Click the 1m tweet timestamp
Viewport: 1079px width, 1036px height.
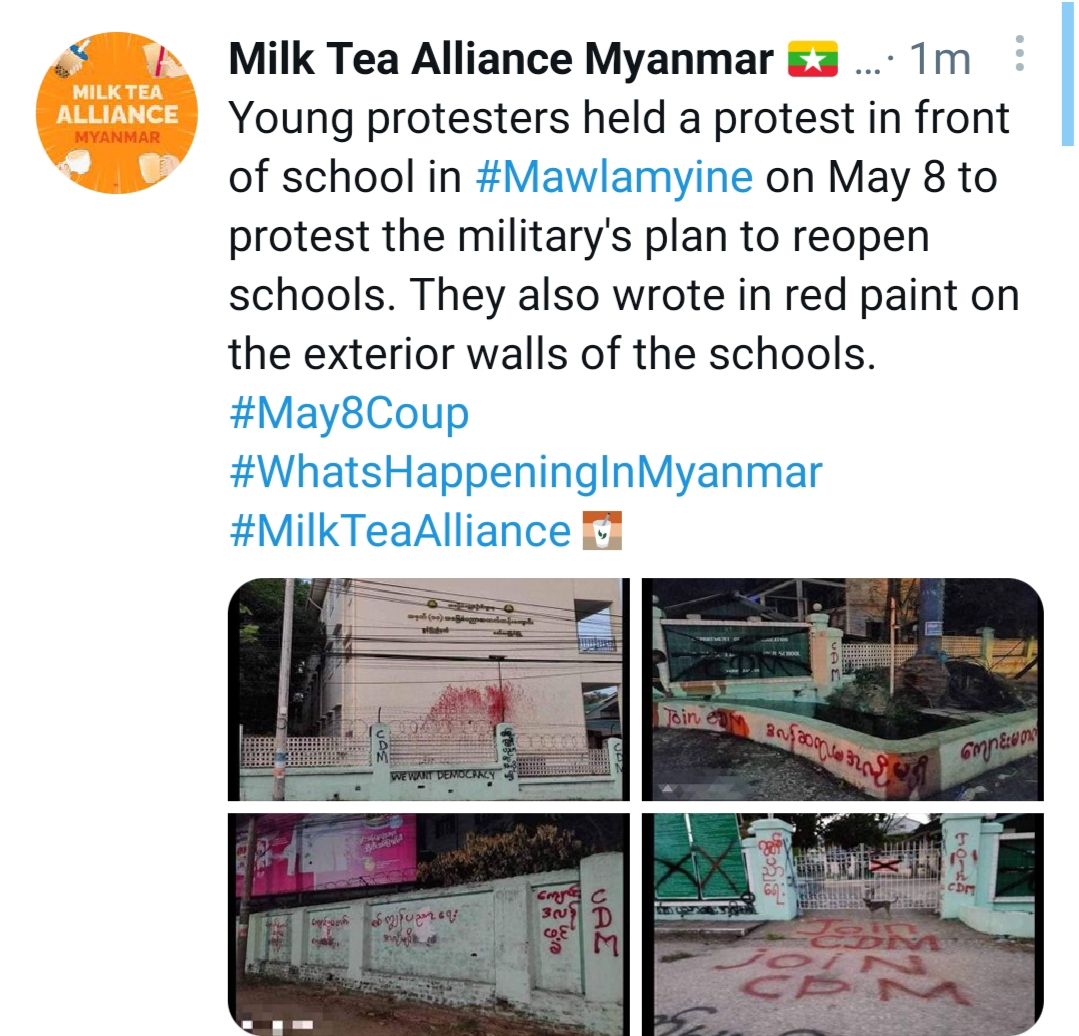coord(940,59)
